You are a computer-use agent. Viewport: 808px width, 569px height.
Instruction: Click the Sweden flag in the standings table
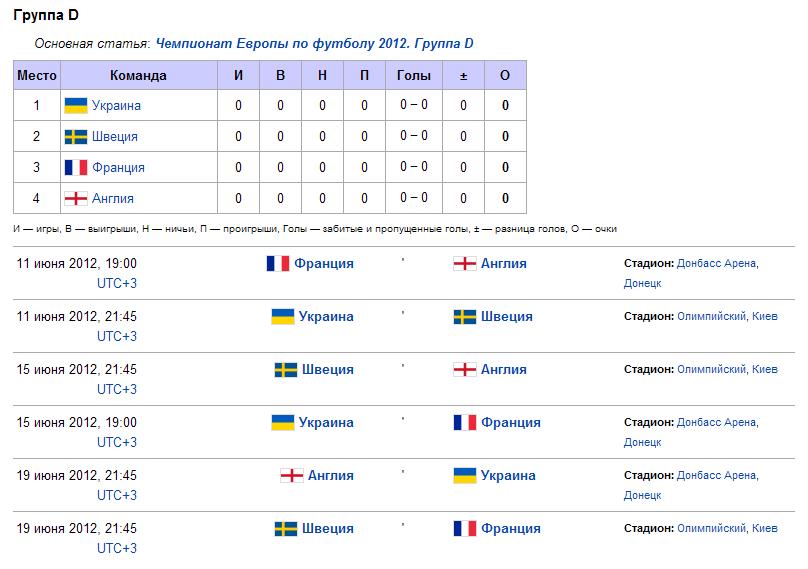75,136
